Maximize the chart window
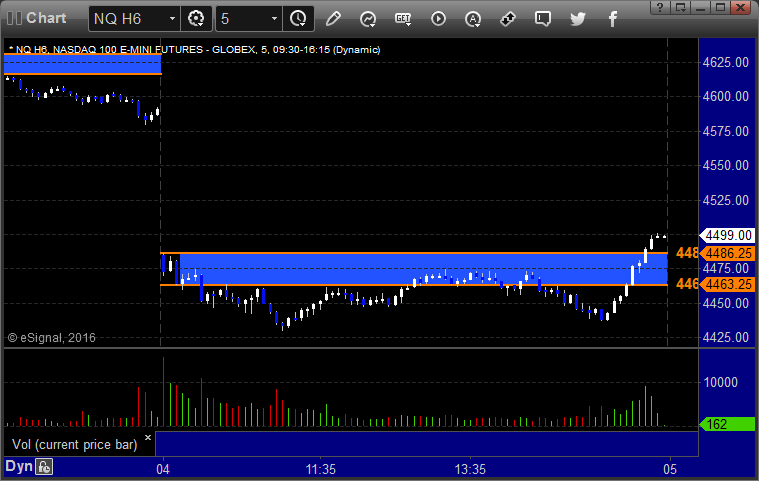This screenshot has width=759, height=481. (720, 7)
